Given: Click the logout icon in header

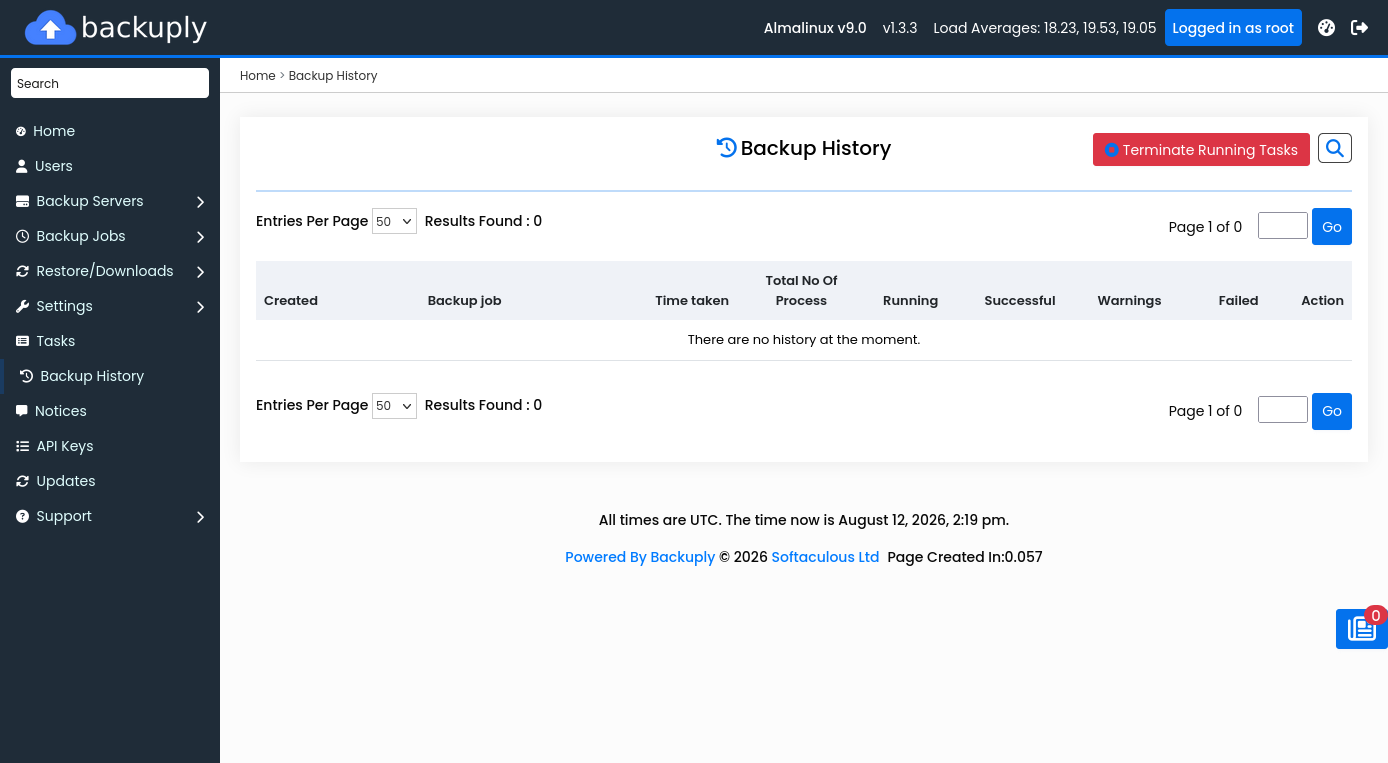Looking at the screenshot, I should coord(1359,28).
